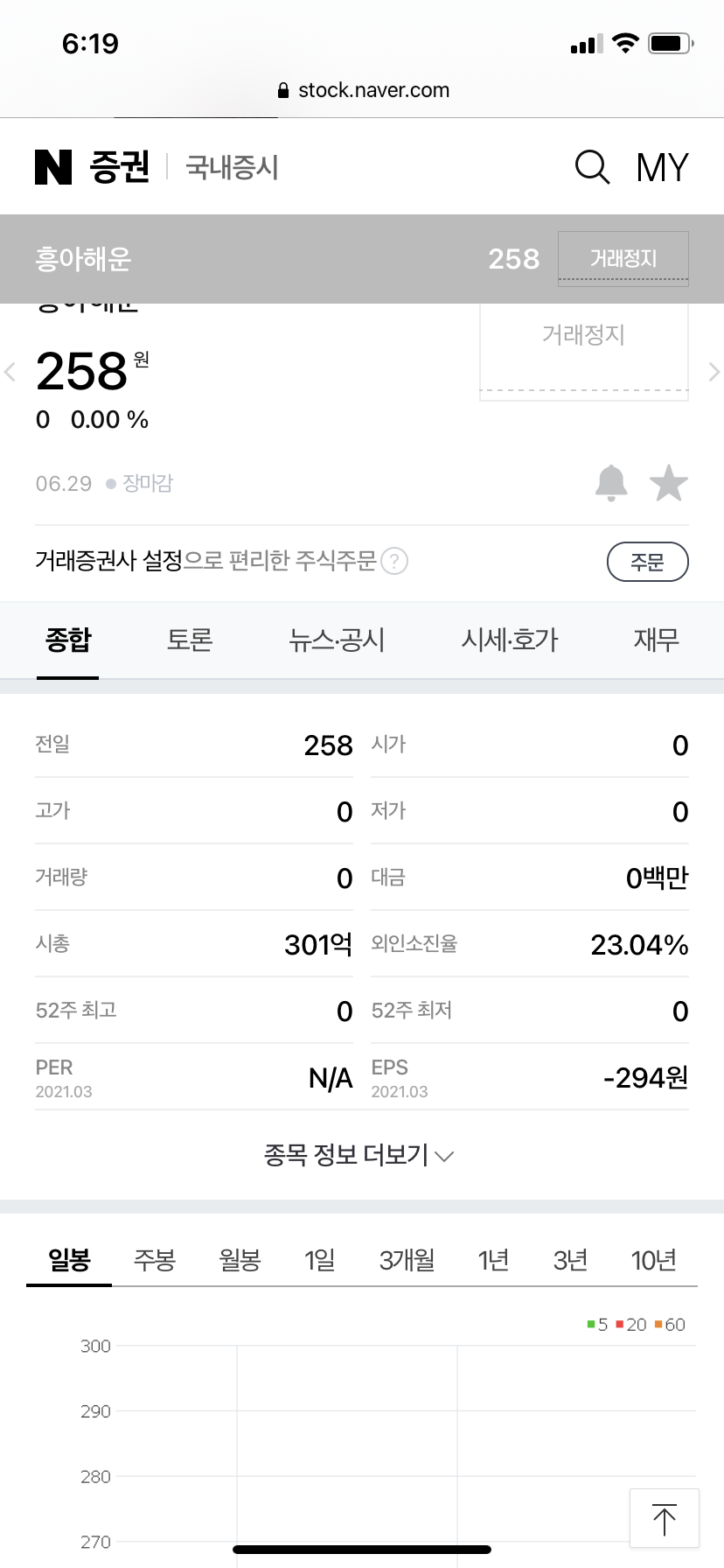724x1568 pixels.
Task: Open the 재무 tab
Action: click(x=656, y=640)
